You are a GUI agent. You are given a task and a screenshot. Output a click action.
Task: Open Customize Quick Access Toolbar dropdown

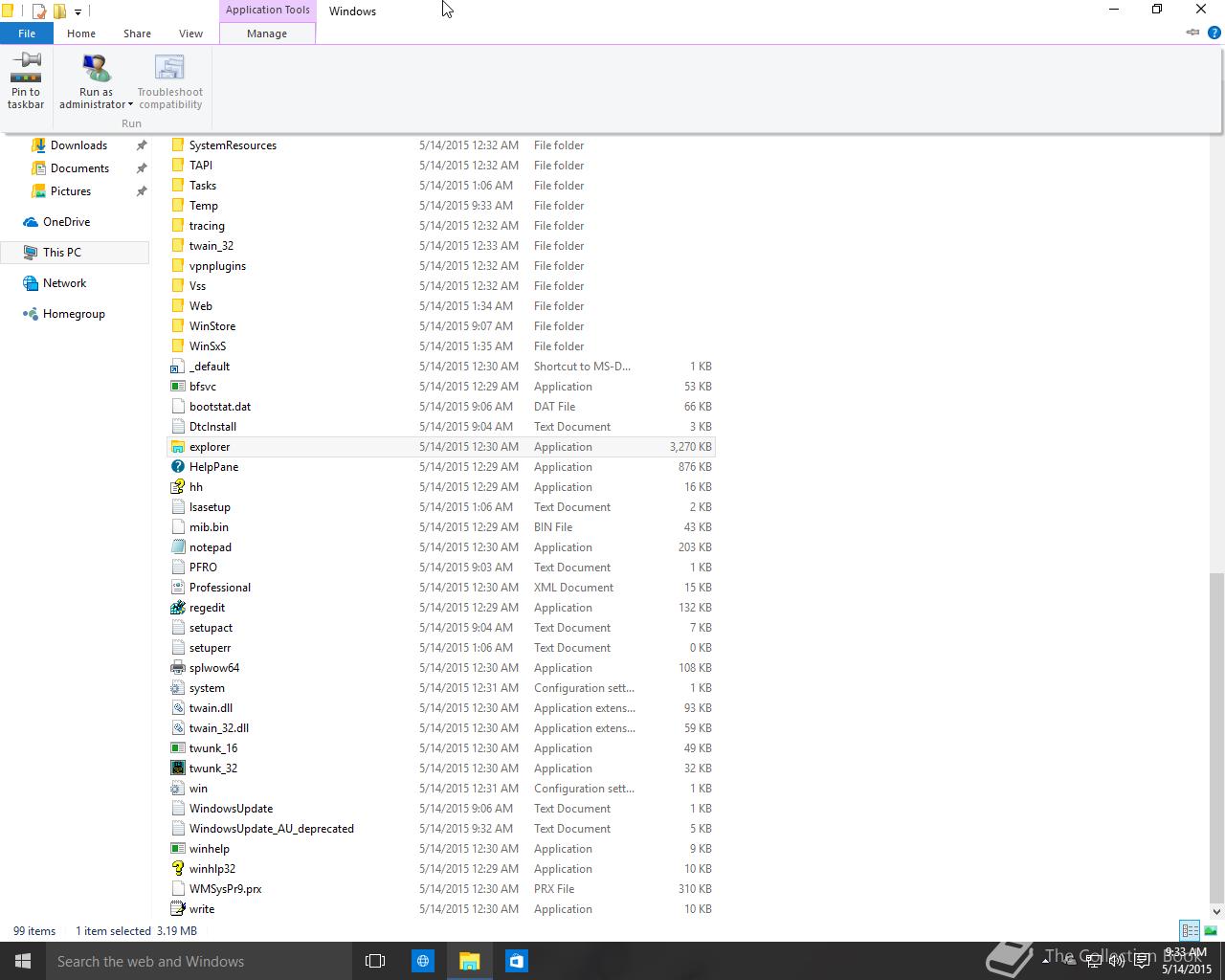[x=78, y=12]
